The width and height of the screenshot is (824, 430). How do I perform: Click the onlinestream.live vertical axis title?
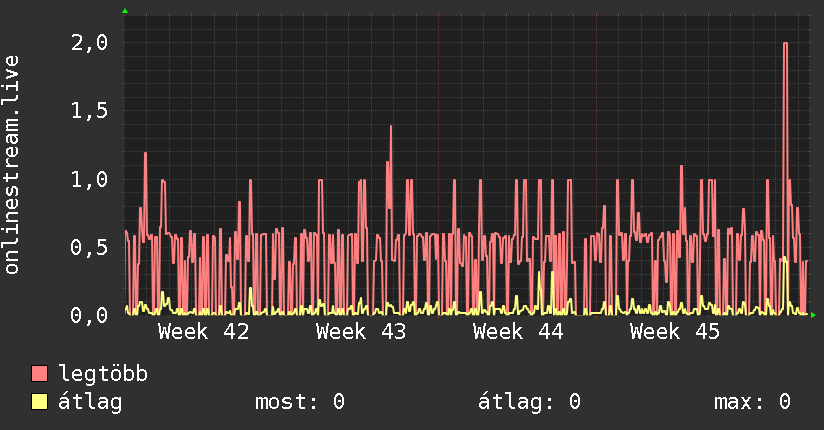11,165
